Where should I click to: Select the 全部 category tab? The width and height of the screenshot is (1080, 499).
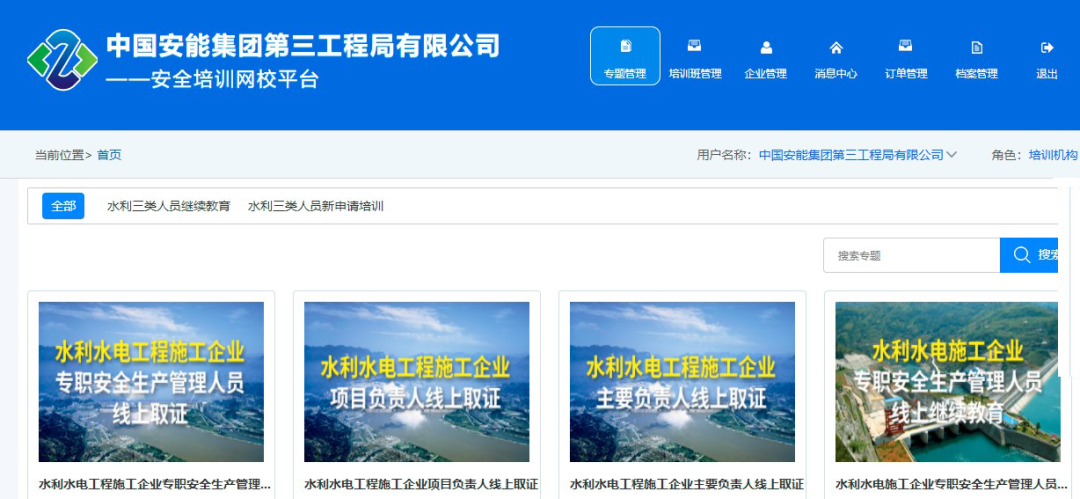(x=63, y=206)
